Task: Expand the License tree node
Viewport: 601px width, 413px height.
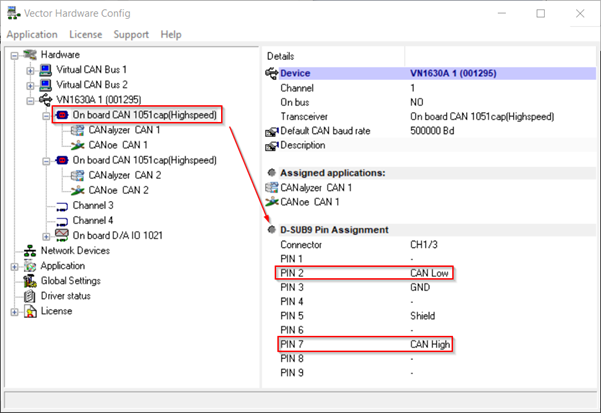Action: (x=15, y=311)
